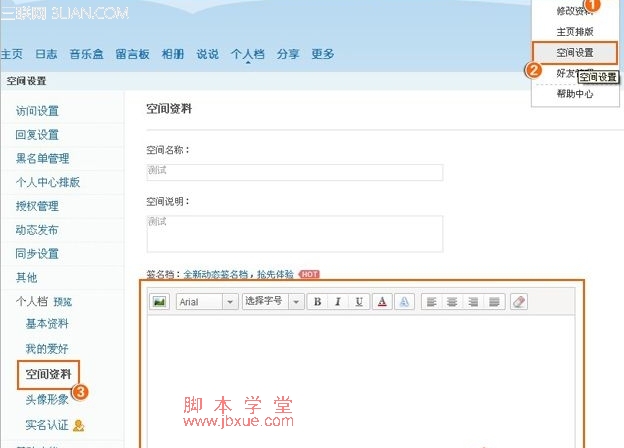624x448 pixels.
Task: Open 基本资料 under 个人档
Action: (x=47, y=324)
